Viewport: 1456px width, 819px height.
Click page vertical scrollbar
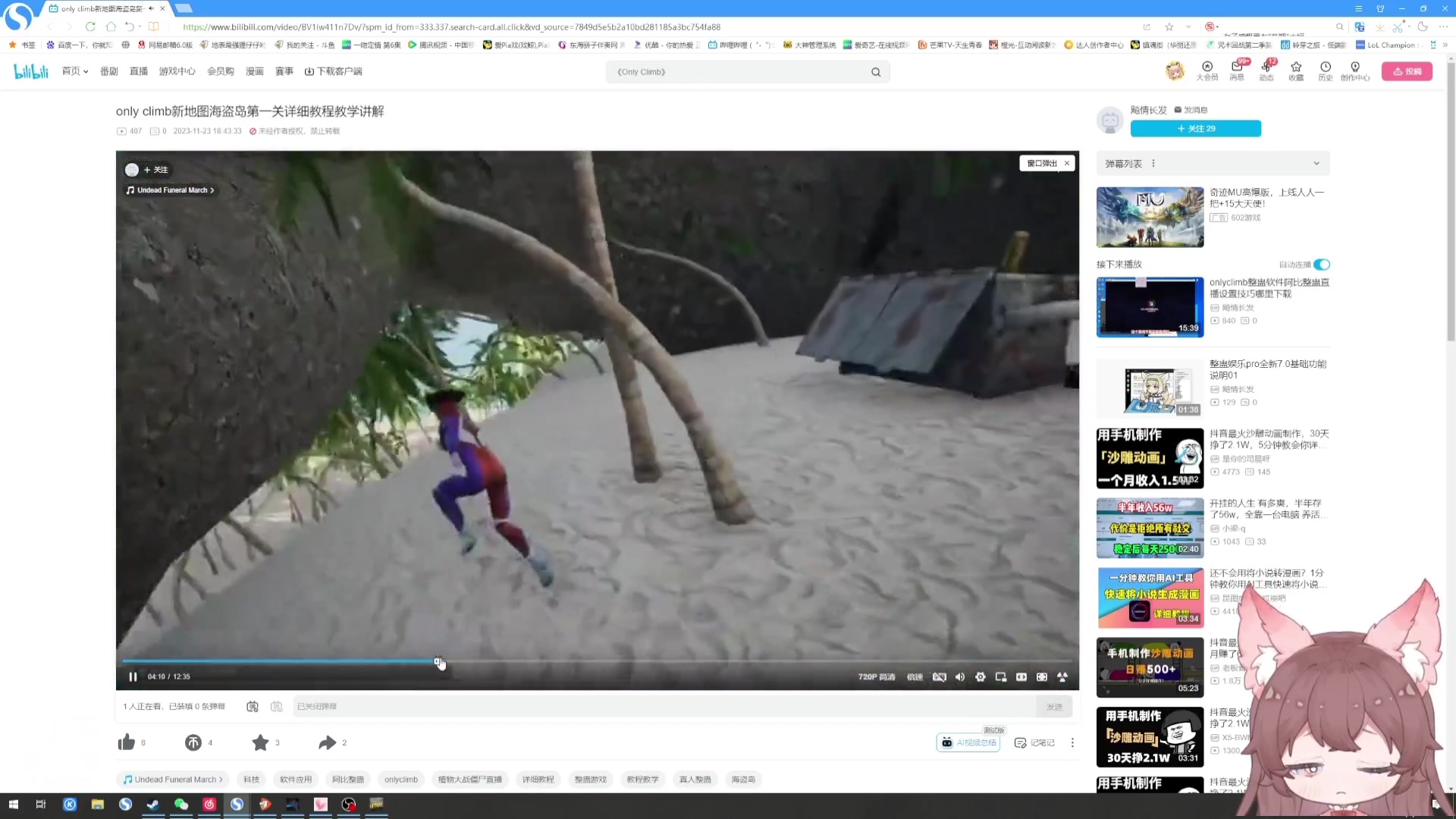pos(1451,202)
